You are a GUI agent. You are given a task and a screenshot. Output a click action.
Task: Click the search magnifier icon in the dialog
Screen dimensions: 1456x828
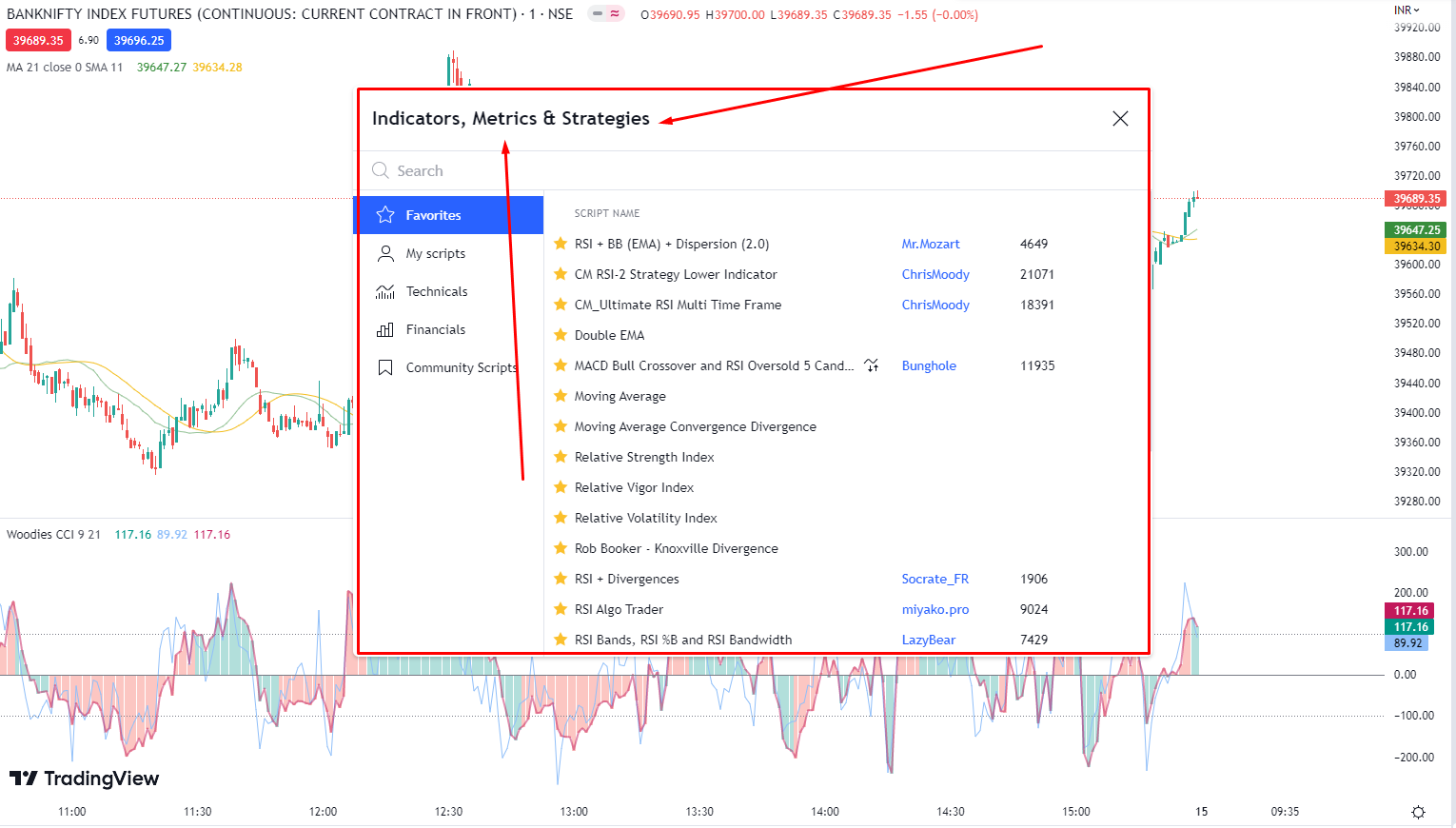coord(382,170)
